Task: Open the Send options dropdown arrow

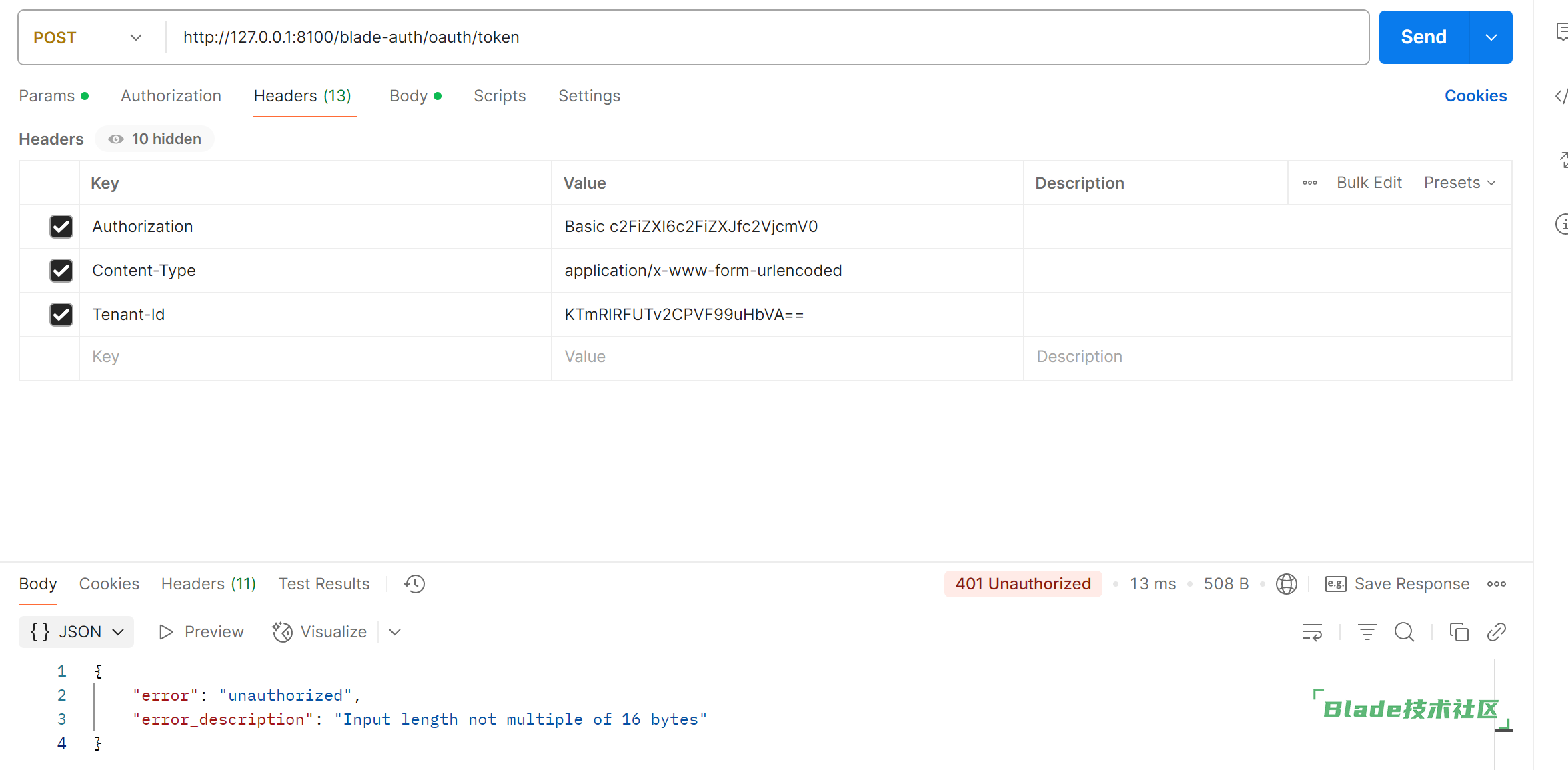Action: 1491,37
